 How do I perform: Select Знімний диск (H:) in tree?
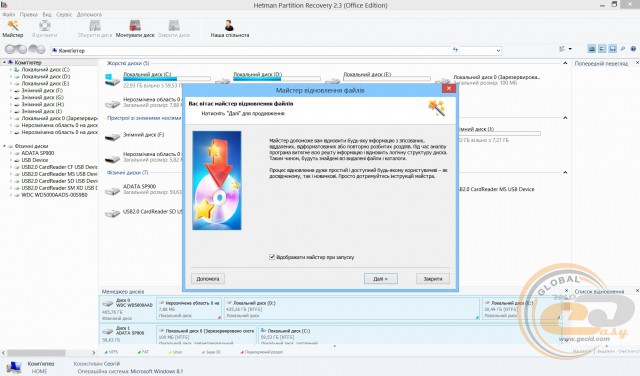[42, 104]
